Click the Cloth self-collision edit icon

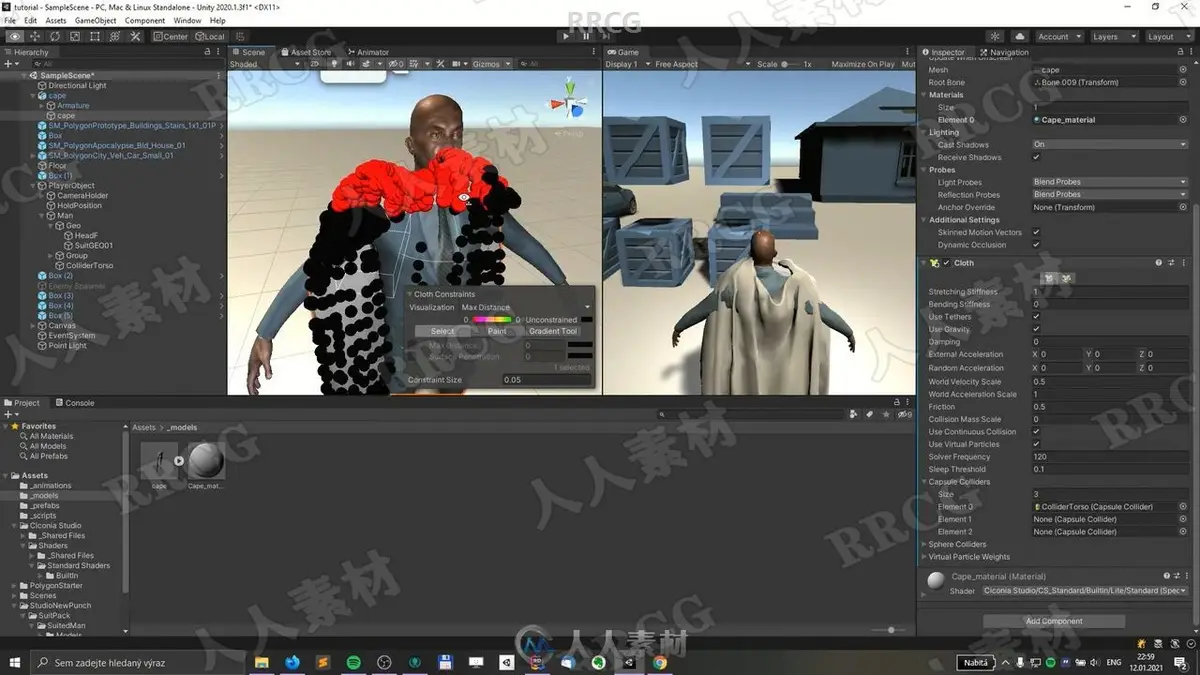[1065, 277]
